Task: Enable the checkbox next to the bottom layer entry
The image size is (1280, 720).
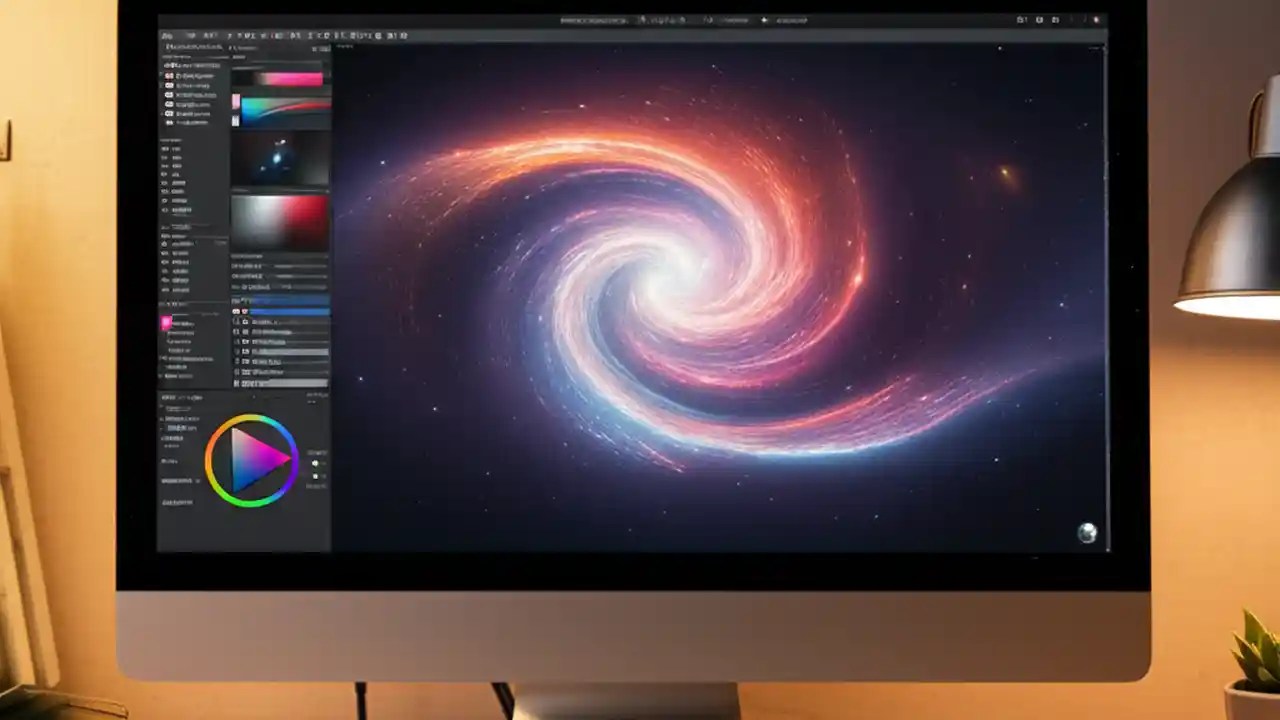Action: pyautogui.click(x=236, y=383)
